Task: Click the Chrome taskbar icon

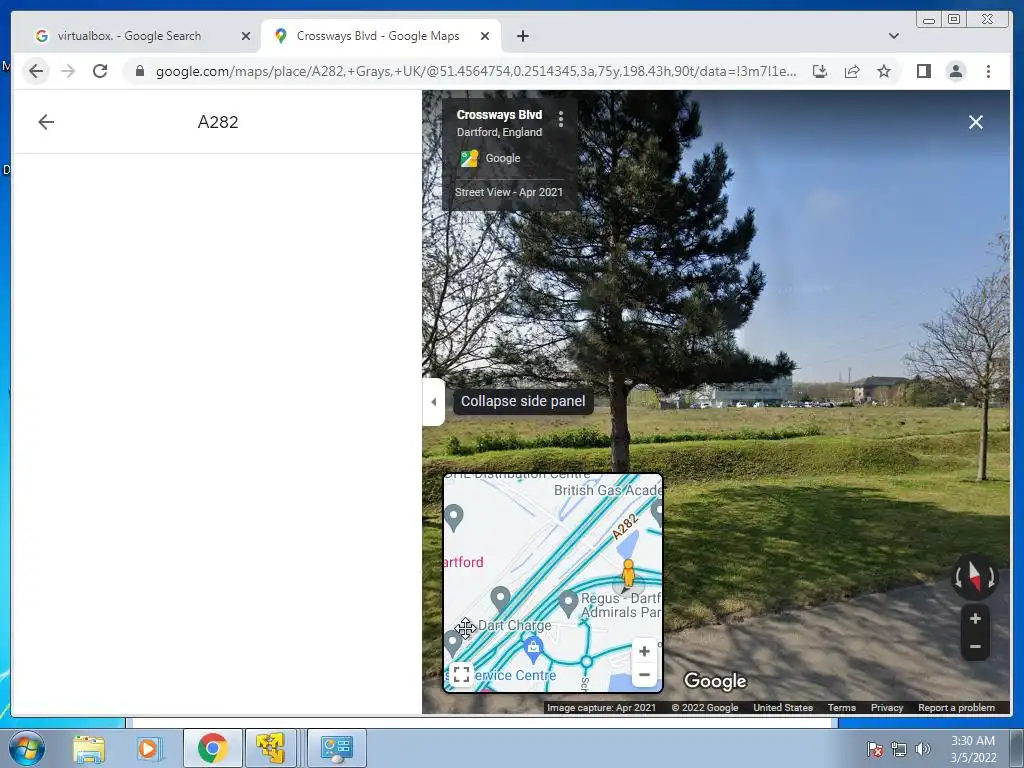Action: (x=212, y=748)
